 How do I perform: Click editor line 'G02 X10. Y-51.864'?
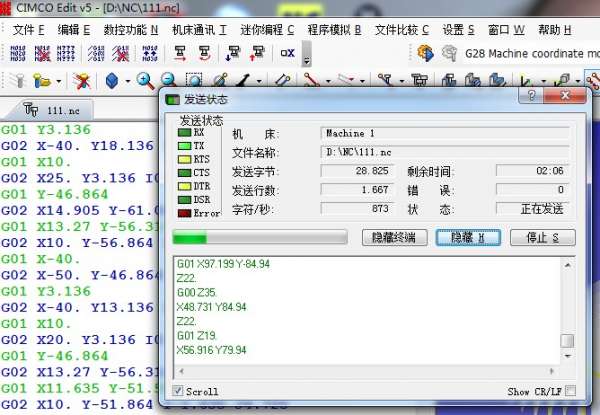(x=77, y=404)
